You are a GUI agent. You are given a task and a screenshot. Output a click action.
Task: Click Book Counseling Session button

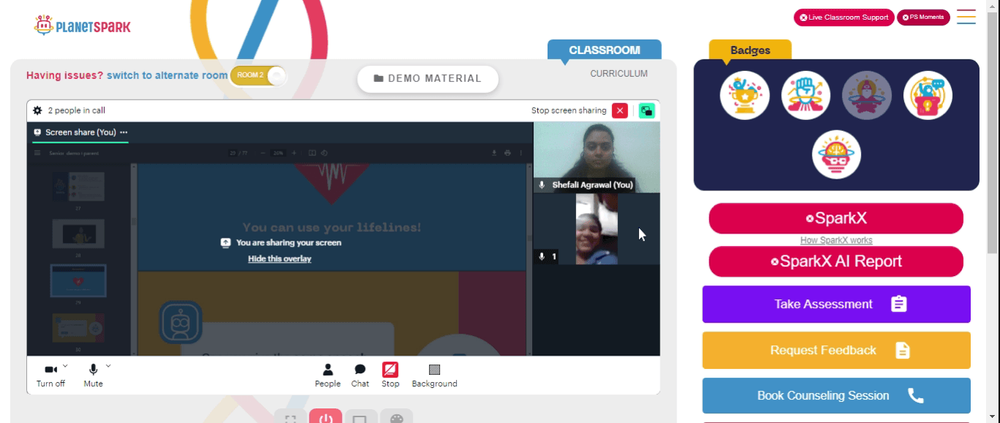click(836, 396)
